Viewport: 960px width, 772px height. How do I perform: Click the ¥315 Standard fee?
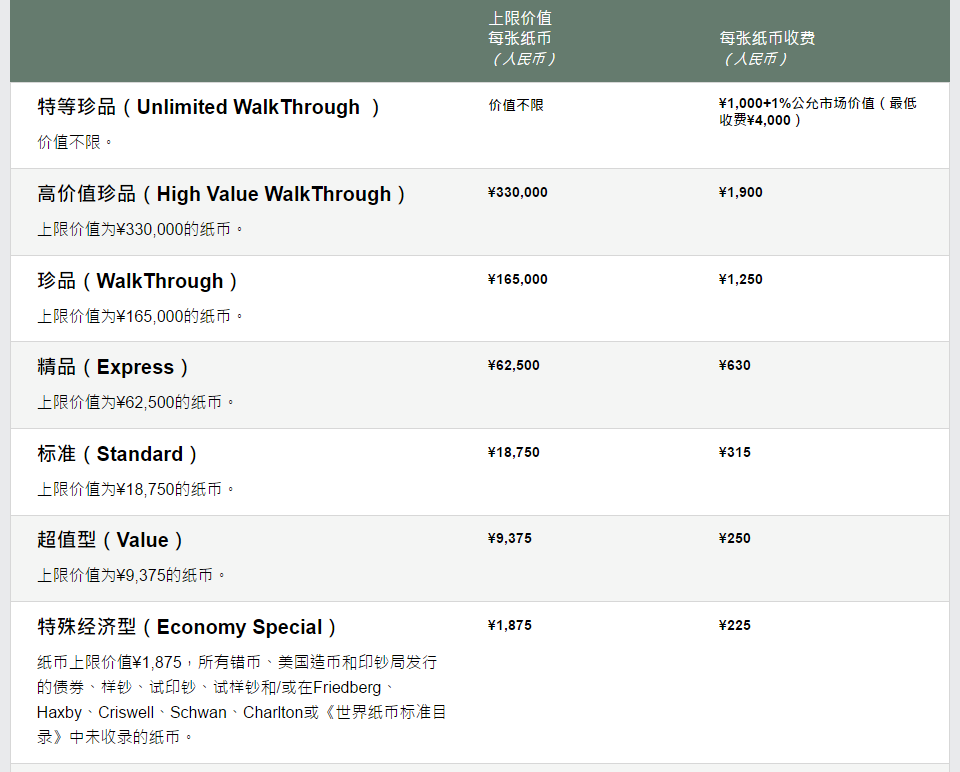(x=735, y=453)
